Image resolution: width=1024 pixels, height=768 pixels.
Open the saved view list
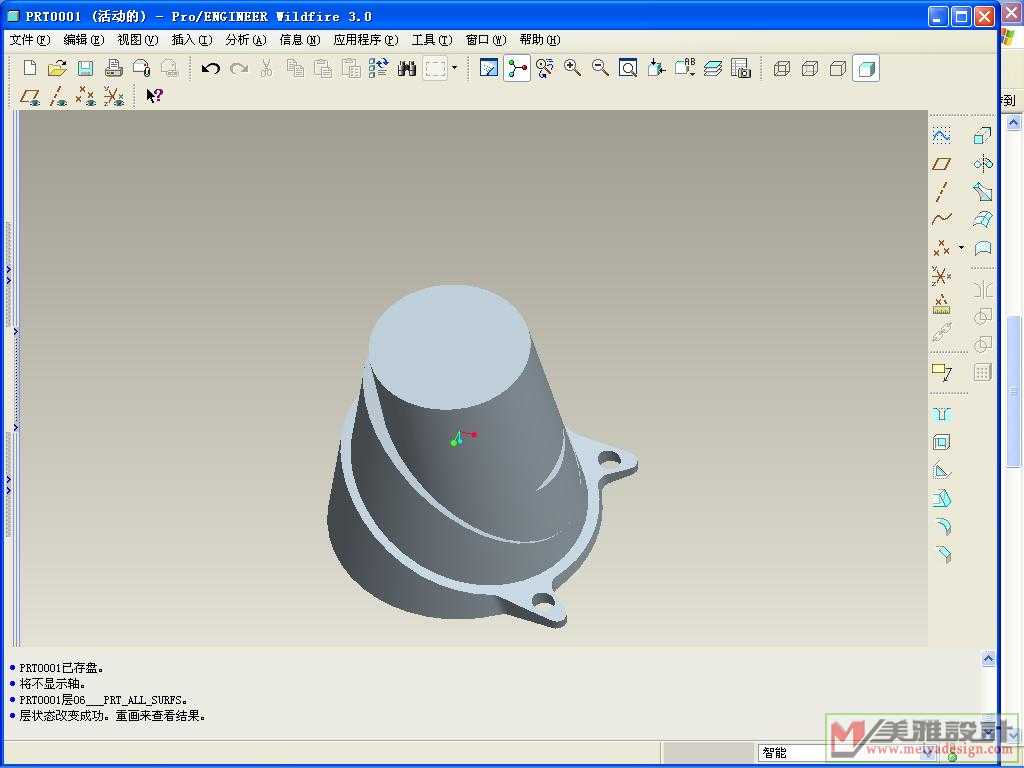pos(684,68)
